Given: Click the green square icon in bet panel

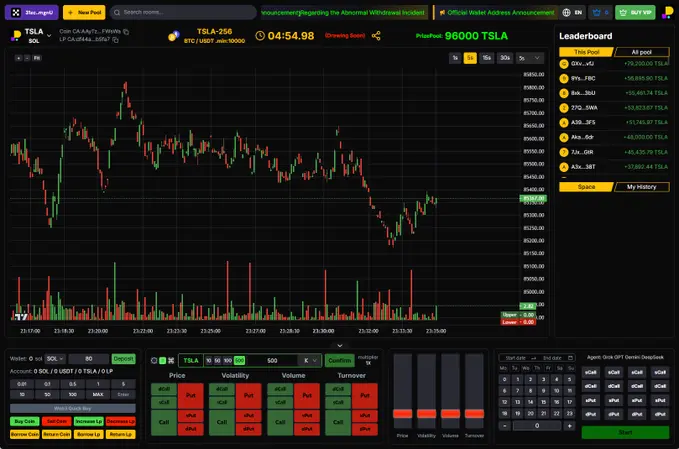Looking at the screenshot, I should (x=162, y=360).
